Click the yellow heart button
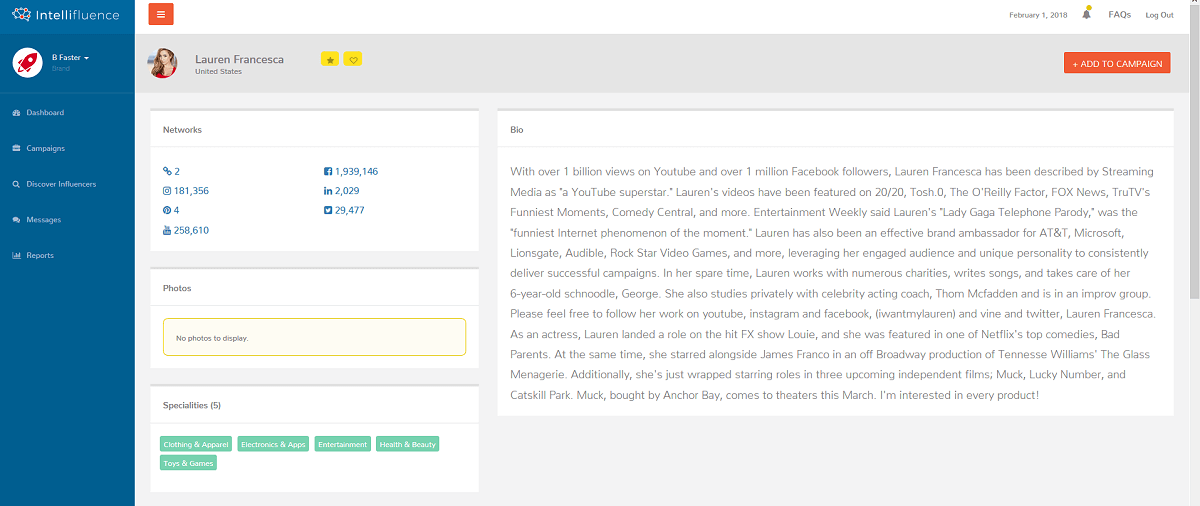The image size is (1200, 506). tap(353, 59)
